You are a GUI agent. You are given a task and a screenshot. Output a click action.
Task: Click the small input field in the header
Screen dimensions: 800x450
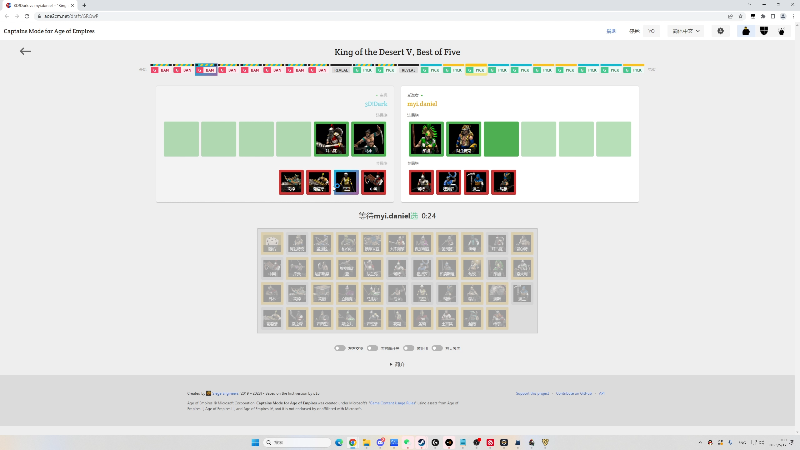651,31
